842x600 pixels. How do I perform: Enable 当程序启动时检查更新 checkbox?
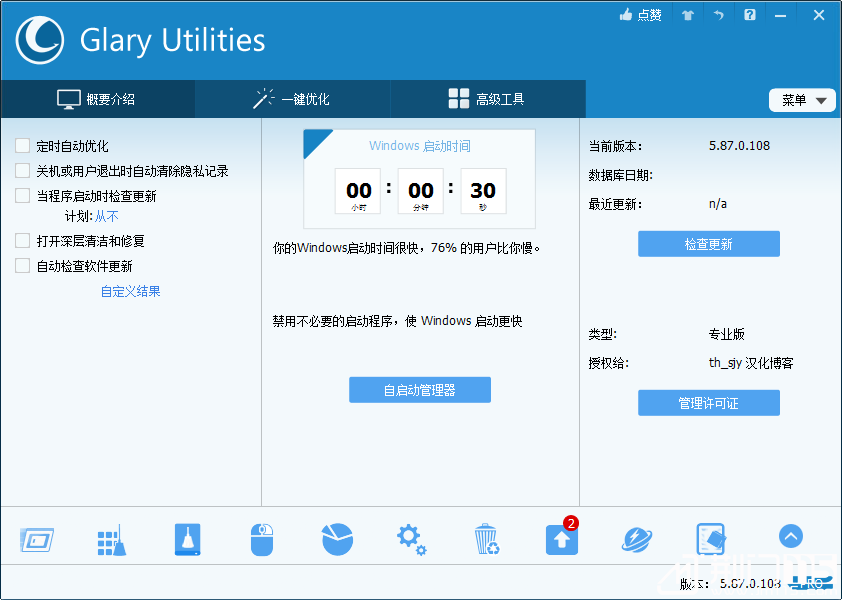tap(23, 196)
